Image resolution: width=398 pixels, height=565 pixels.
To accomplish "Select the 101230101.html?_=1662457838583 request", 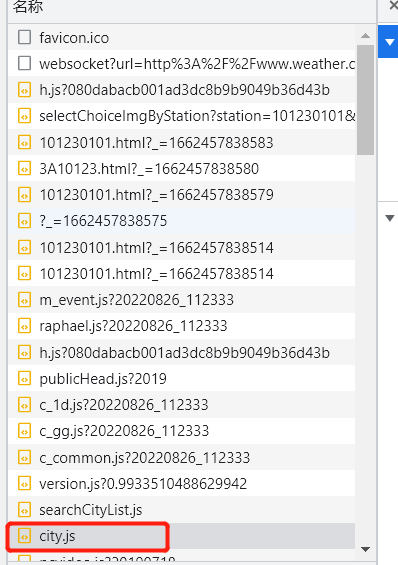I will (182, 142).
